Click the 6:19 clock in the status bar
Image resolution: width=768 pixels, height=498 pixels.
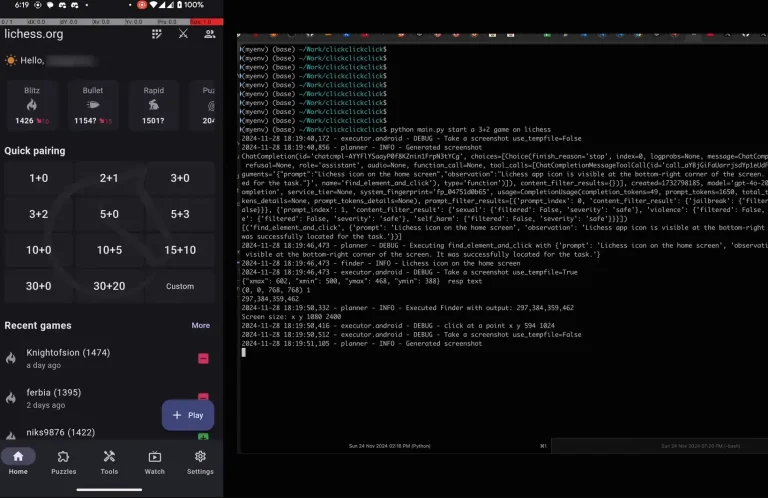(22, 5)
